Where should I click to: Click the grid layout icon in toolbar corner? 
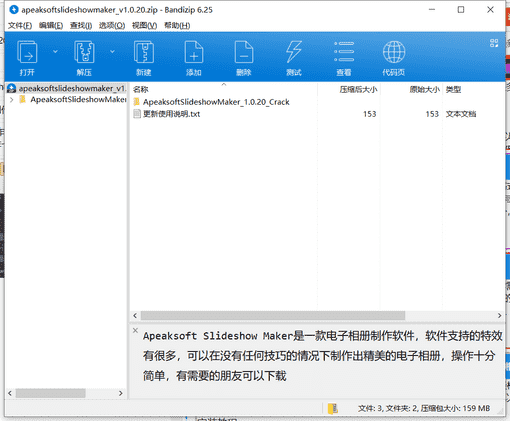click(x=494, y=43)
